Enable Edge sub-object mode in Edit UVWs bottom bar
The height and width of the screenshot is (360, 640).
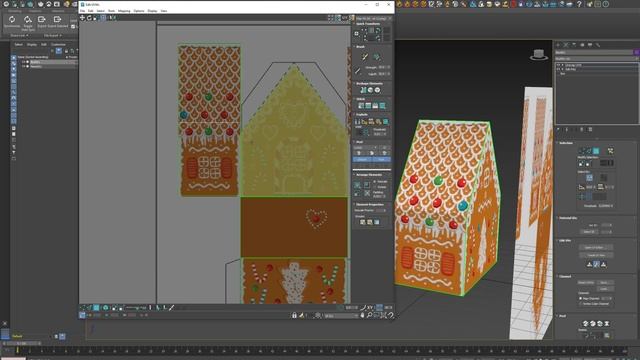pyautogui.click(x=89, y=308)
